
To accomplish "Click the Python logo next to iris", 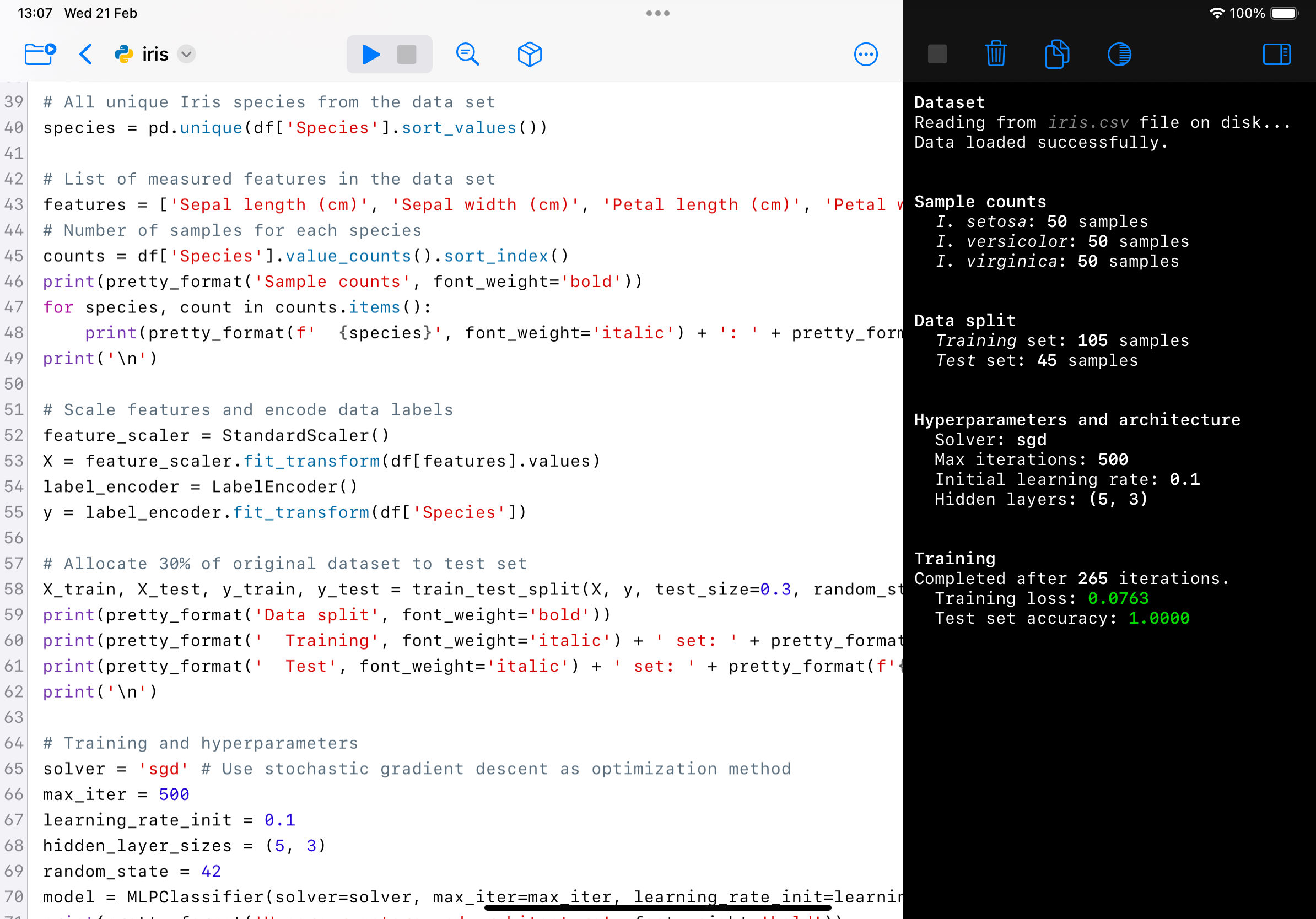I will [x=124, y=55].
